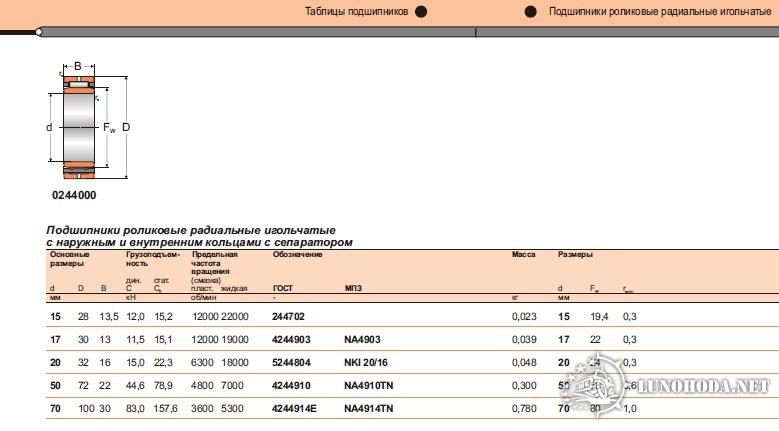Click the 'Основные размеры' column header
The image size is (779, 431).
[70, 259]
